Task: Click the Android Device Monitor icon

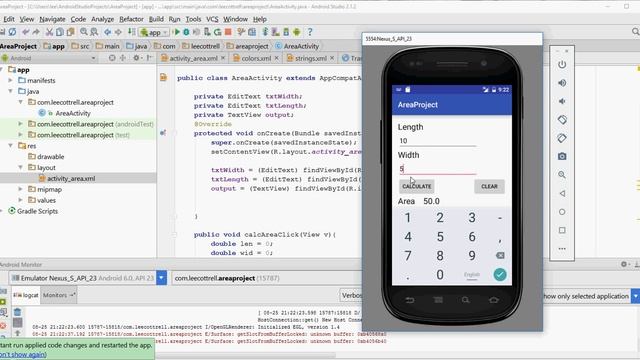Action: [x=297, y=32]
